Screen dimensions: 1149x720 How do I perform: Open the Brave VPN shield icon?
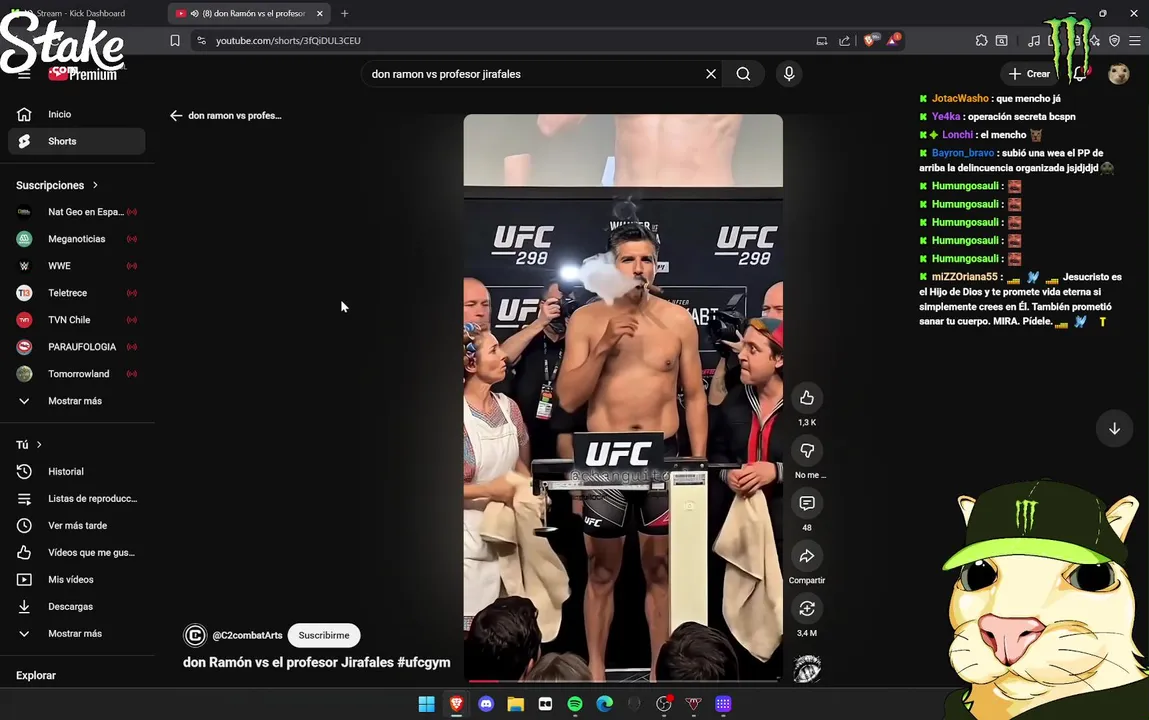(x=1114, y=41)
